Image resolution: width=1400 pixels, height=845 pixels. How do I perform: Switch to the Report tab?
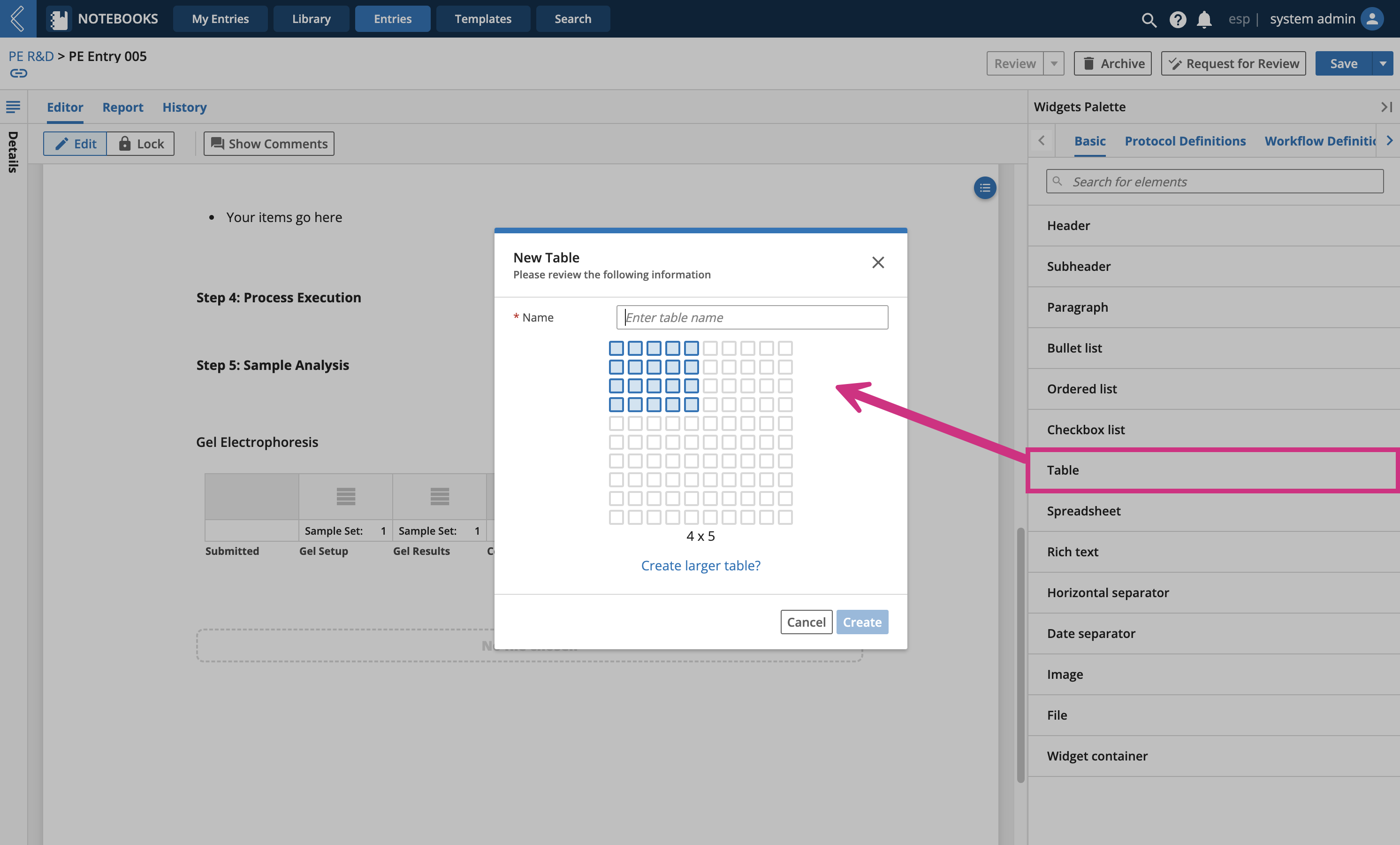[x=122, y=107]
